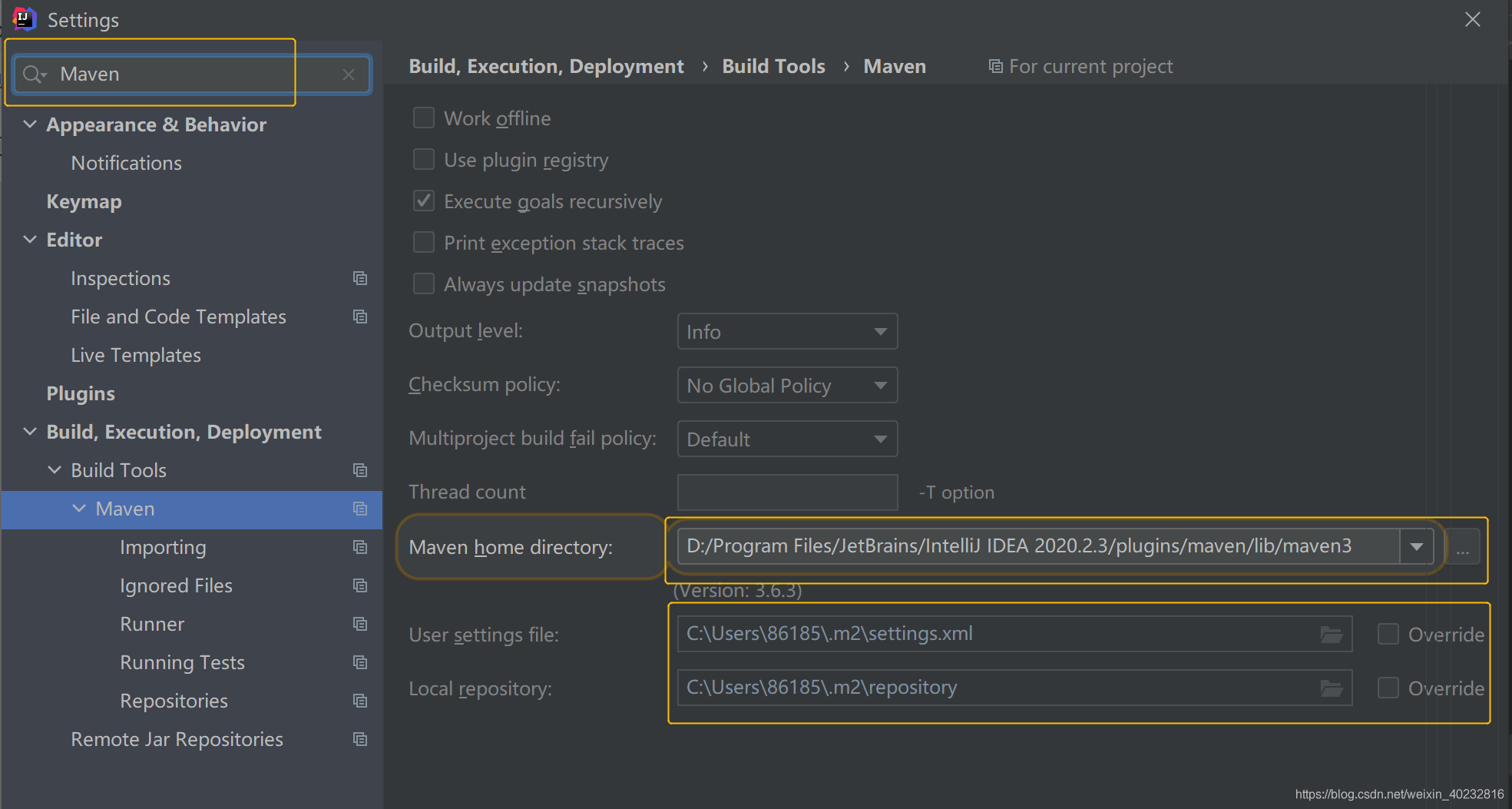Enable Use plugin registry checkbox

click(424, 159)
